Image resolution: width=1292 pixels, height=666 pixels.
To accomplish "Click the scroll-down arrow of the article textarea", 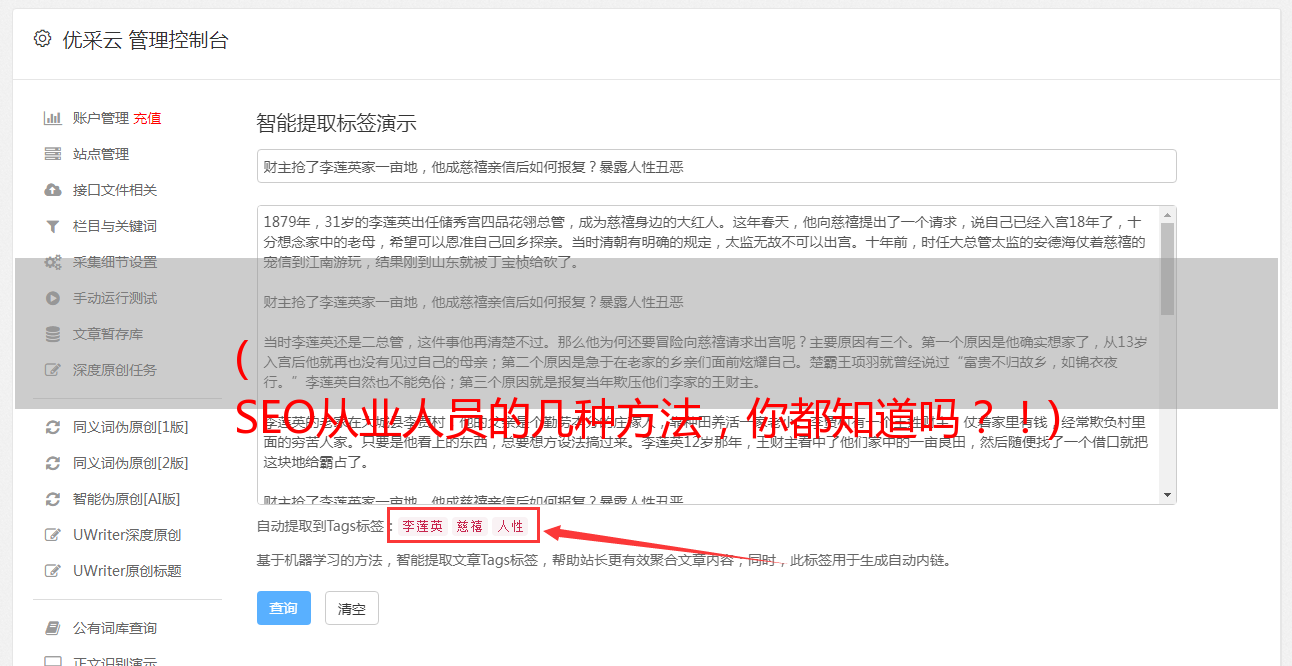I will click(x=1168, y=495).
